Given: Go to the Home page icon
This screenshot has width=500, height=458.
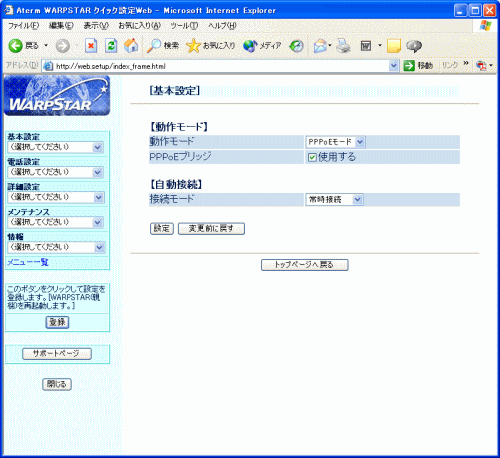Looking at the screenshot, I should [131, 46].
